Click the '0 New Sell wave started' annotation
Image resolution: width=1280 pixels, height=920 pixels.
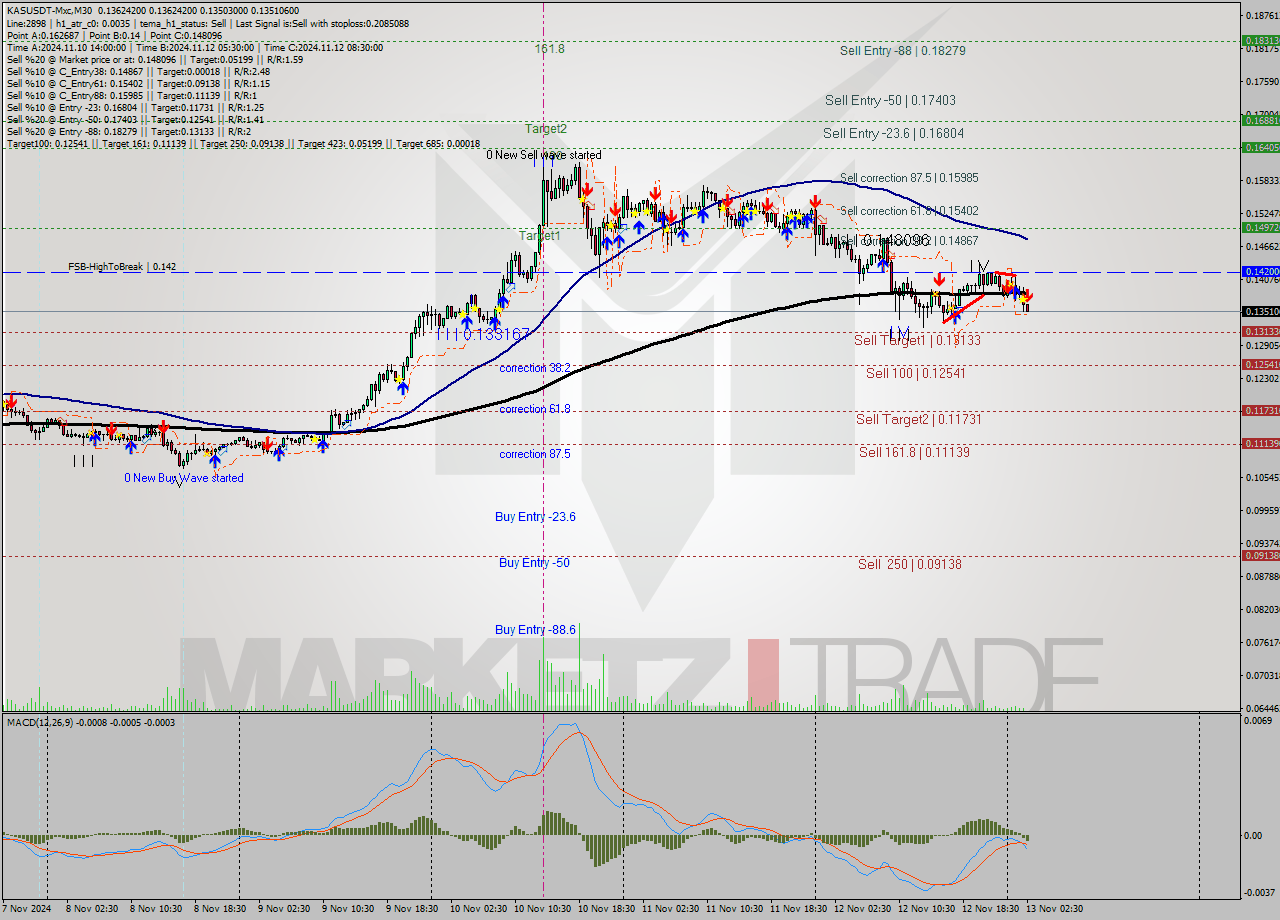click(544, 155)
